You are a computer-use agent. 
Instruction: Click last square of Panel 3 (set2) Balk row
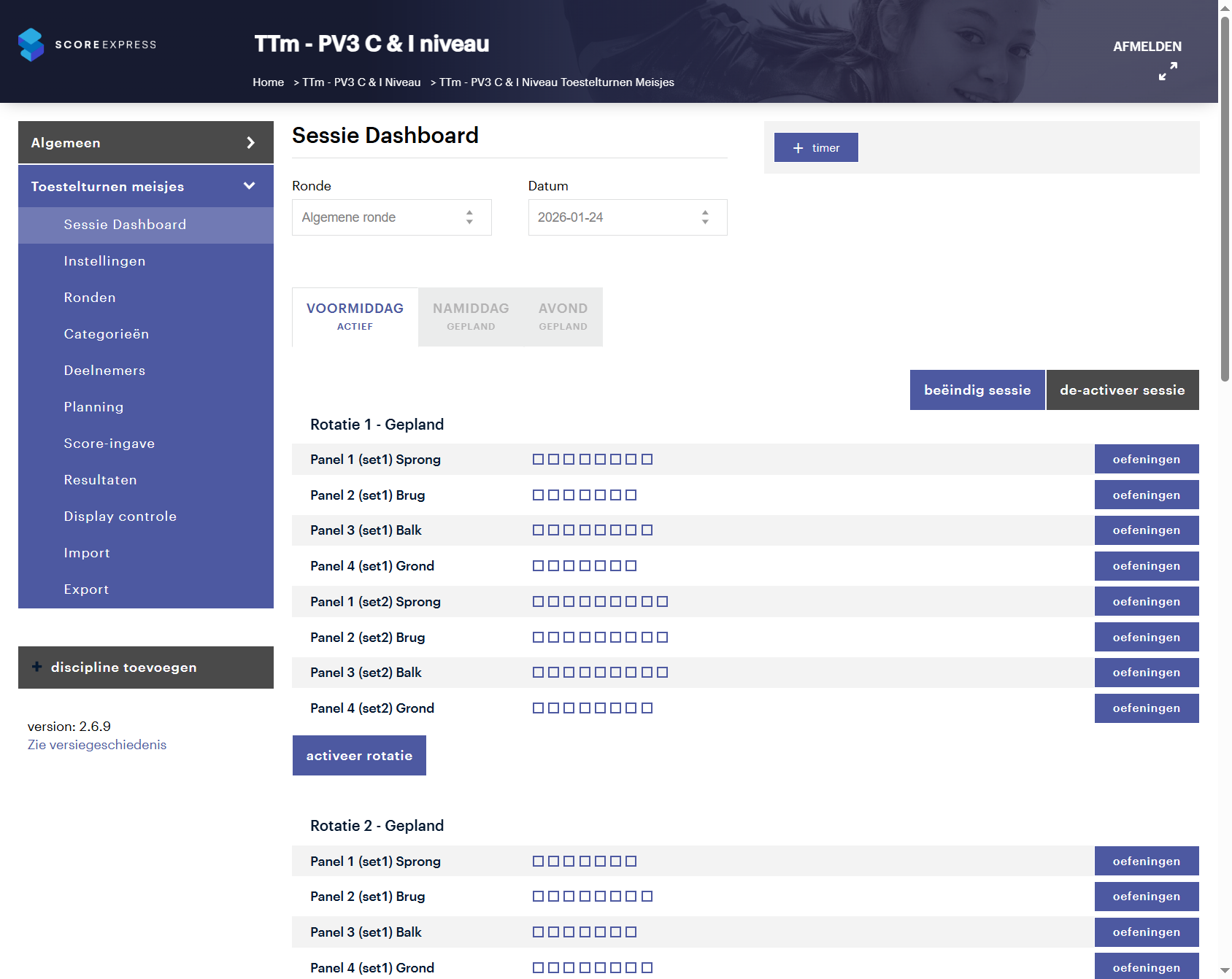(x=662, y=673)
